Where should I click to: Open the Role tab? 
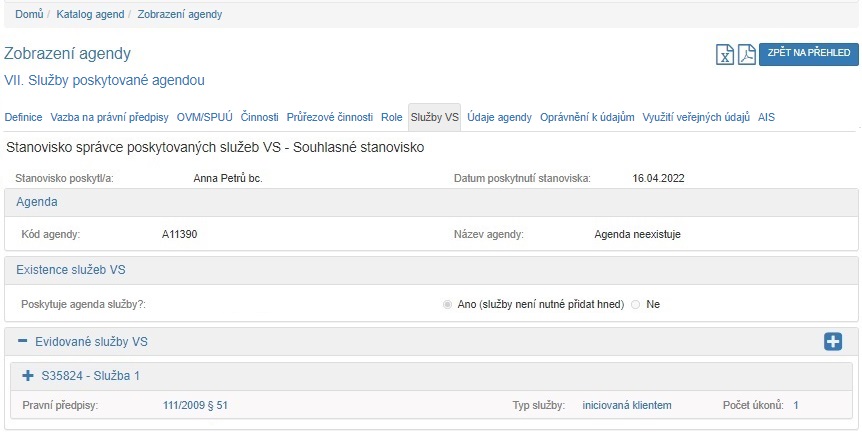tap(392, 117)
